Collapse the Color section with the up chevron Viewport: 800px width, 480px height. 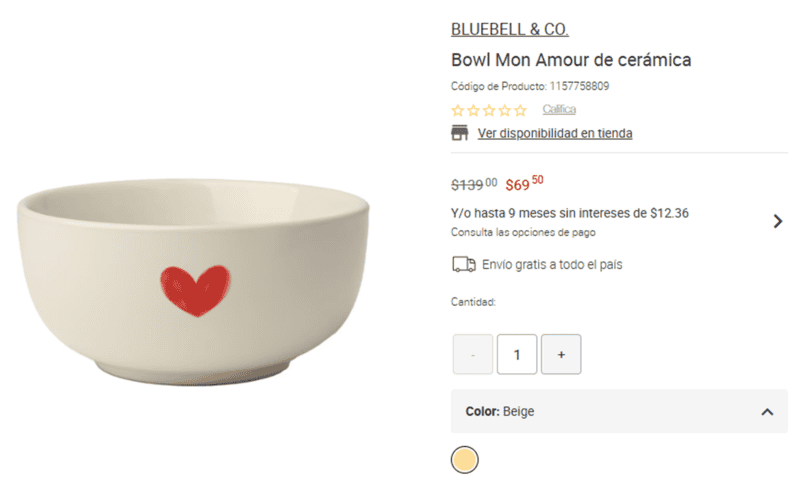click(x=767, y=411)
